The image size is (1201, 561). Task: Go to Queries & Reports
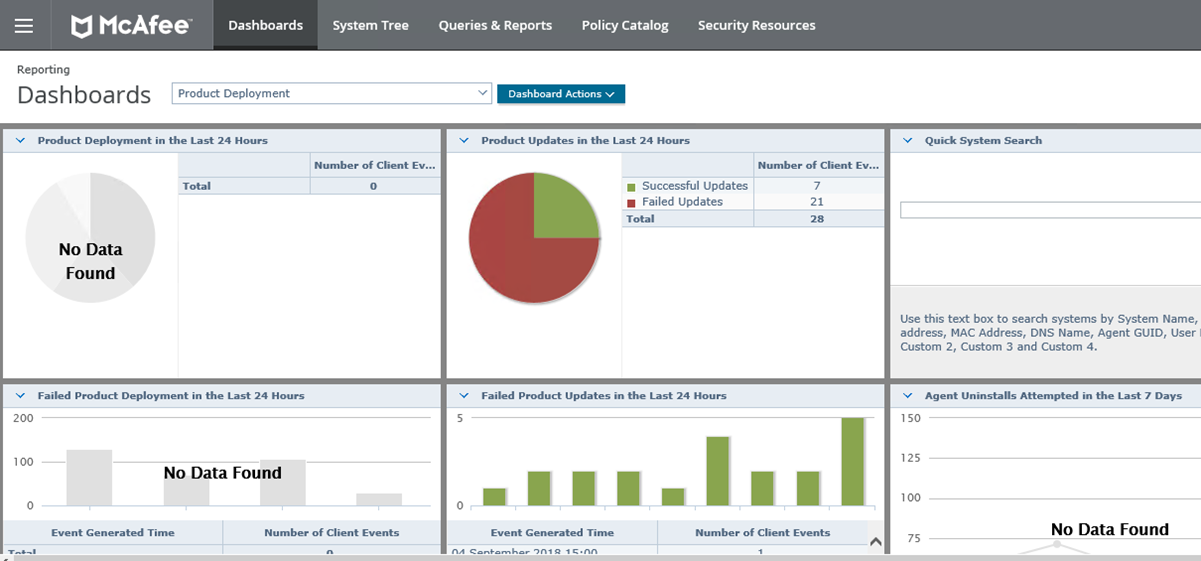pyautogui.click(x=495, y=25)
